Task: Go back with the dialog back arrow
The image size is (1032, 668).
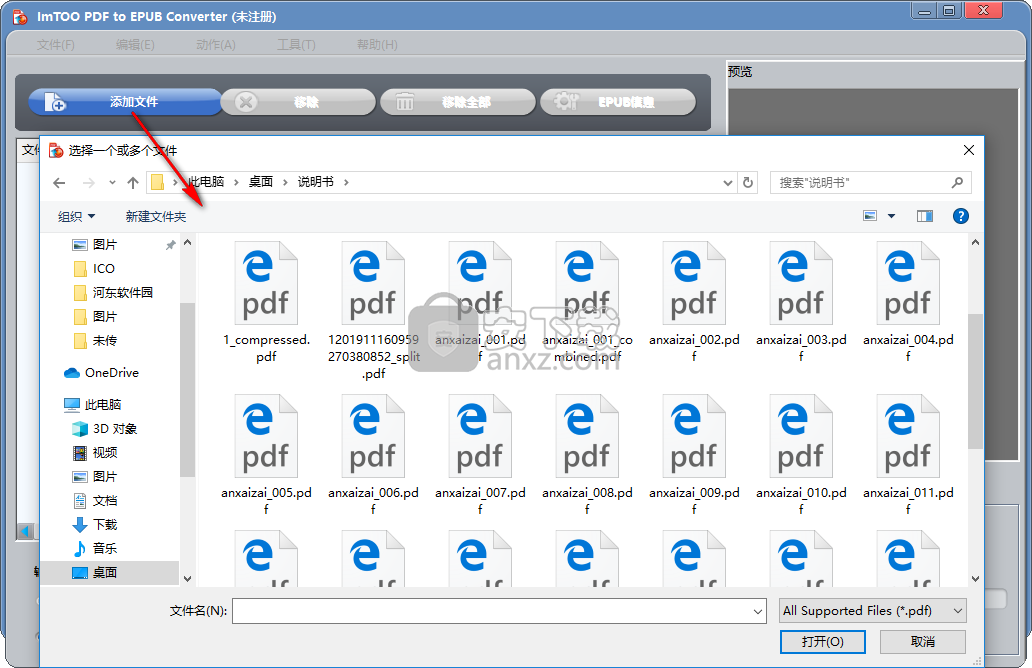Action: coord(59,182)
